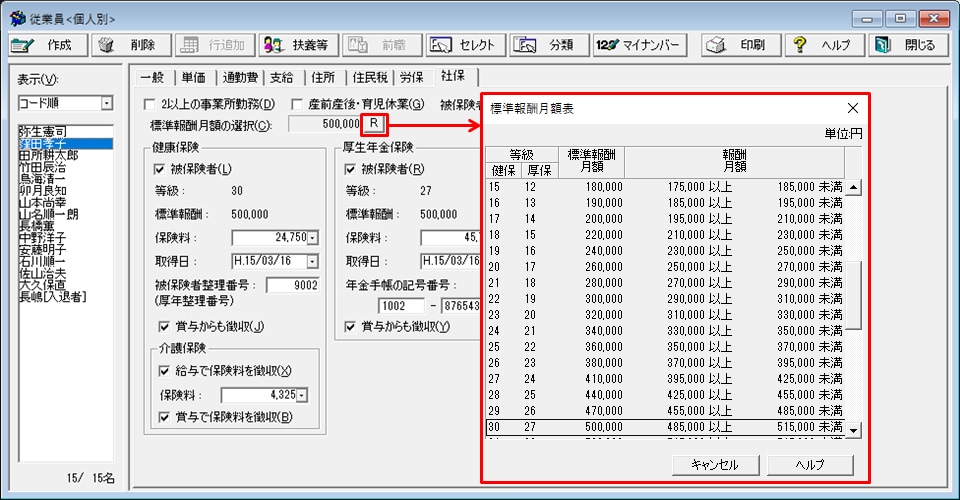Viewport: 960px width, 500px height.
Task: Enable 2以上の事業所勤務 checkbox
Action: click(x=151, y=104)
